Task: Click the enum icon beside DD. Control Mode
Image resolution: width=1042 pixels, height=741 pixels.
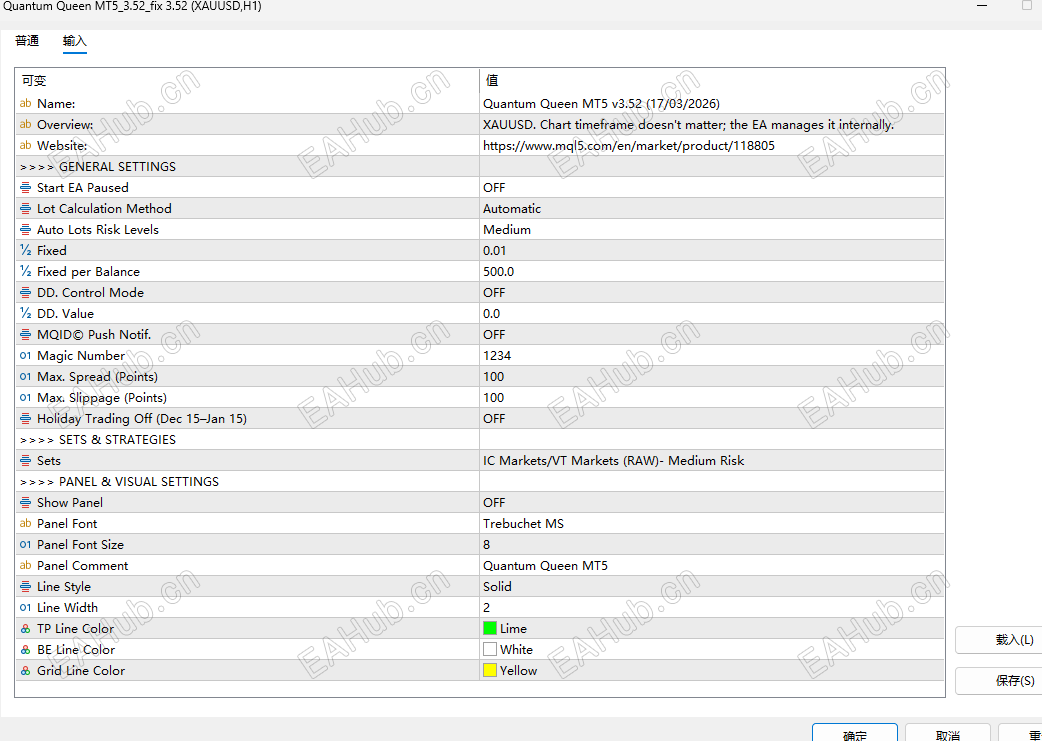Action: point(25,292)
